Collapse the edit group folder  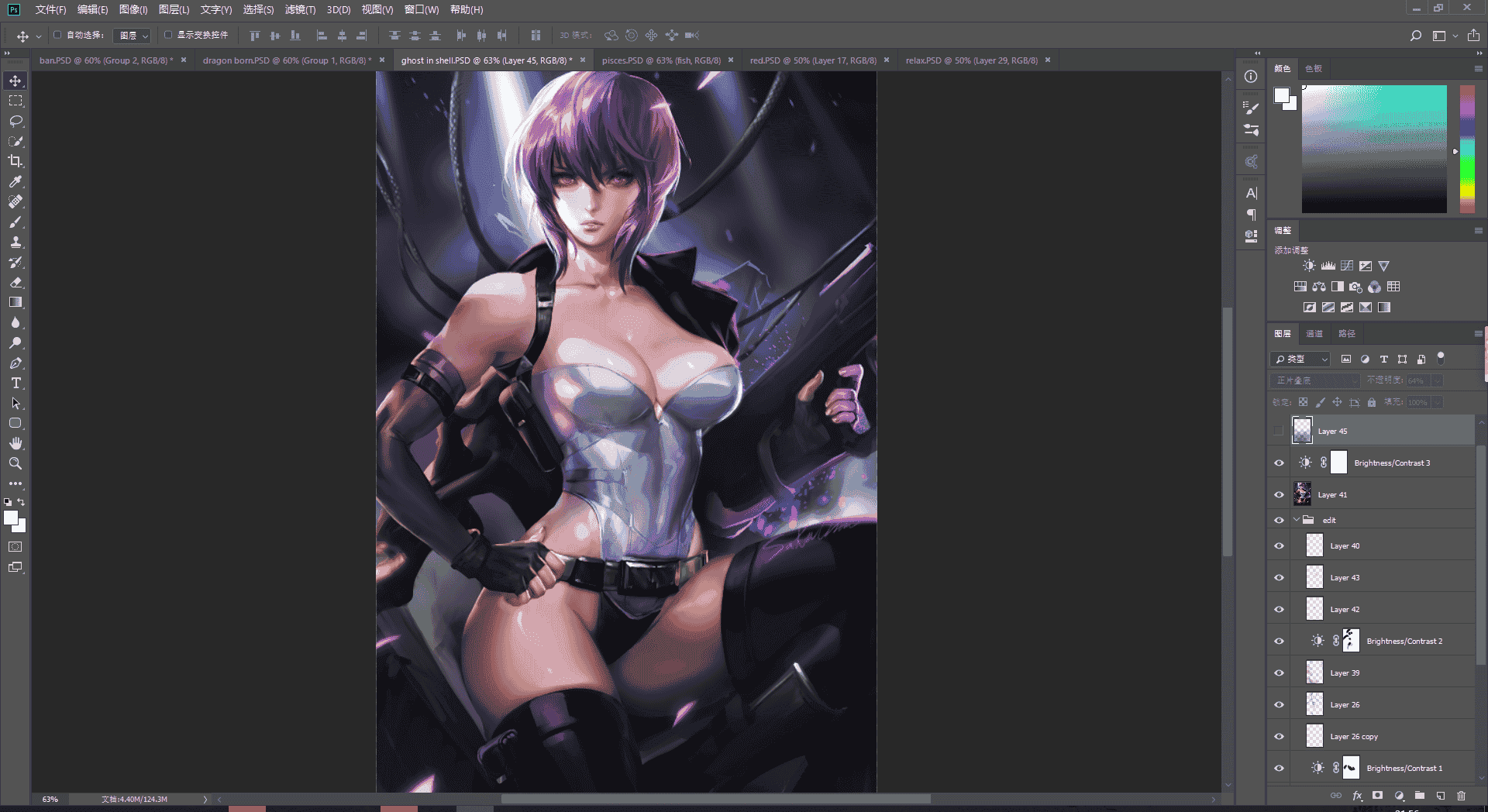[1297, 520]
